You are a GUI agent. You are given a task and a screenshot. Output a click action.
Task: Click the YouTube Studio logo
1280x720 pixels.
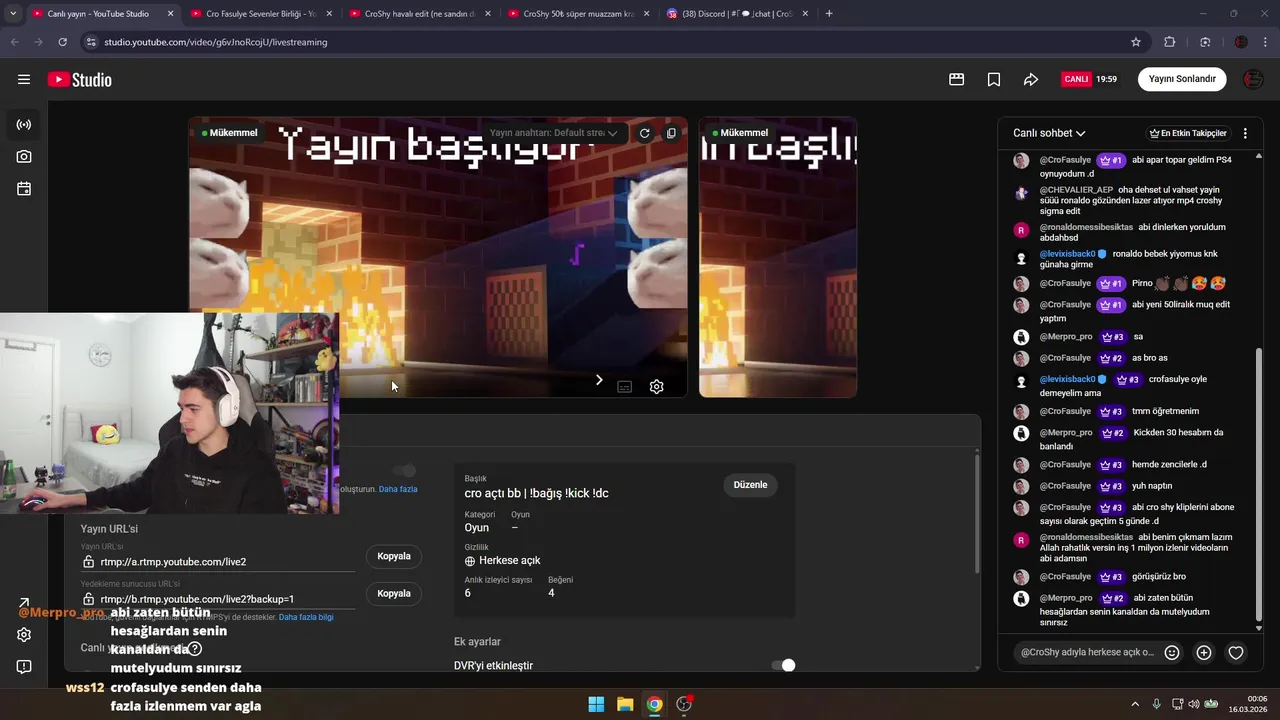point(80,79)
